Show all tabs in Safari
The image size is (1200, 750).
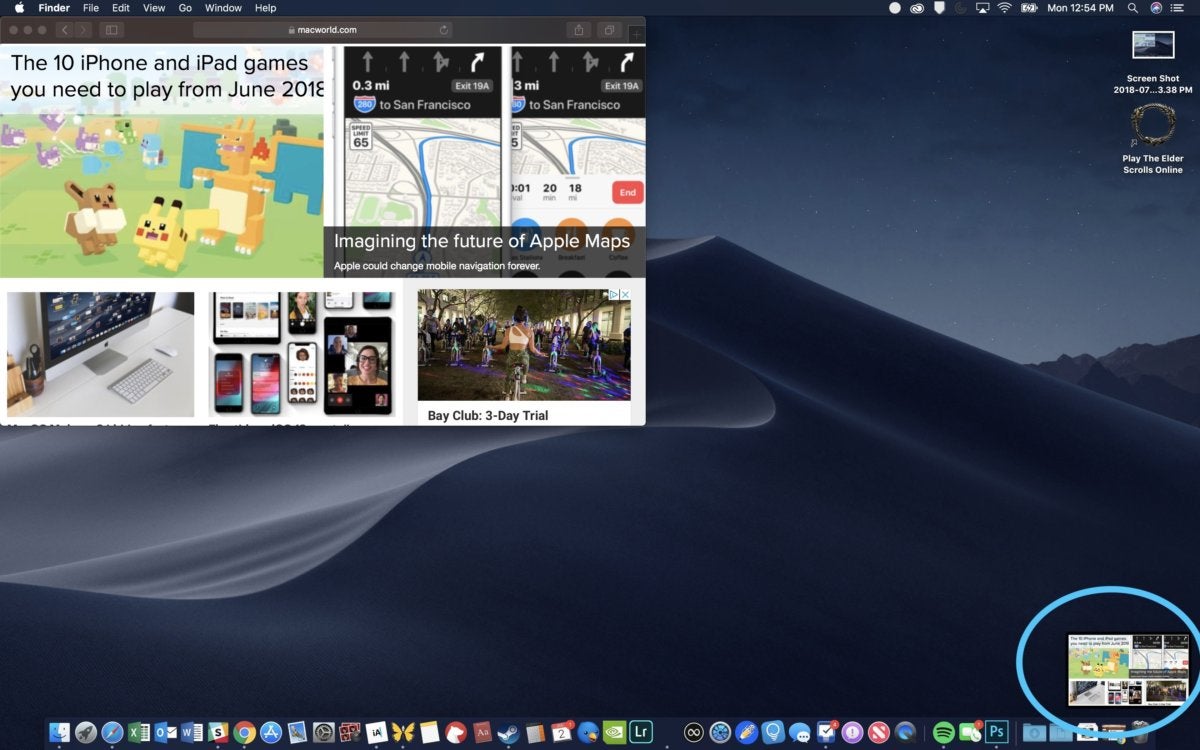(608, 30)
